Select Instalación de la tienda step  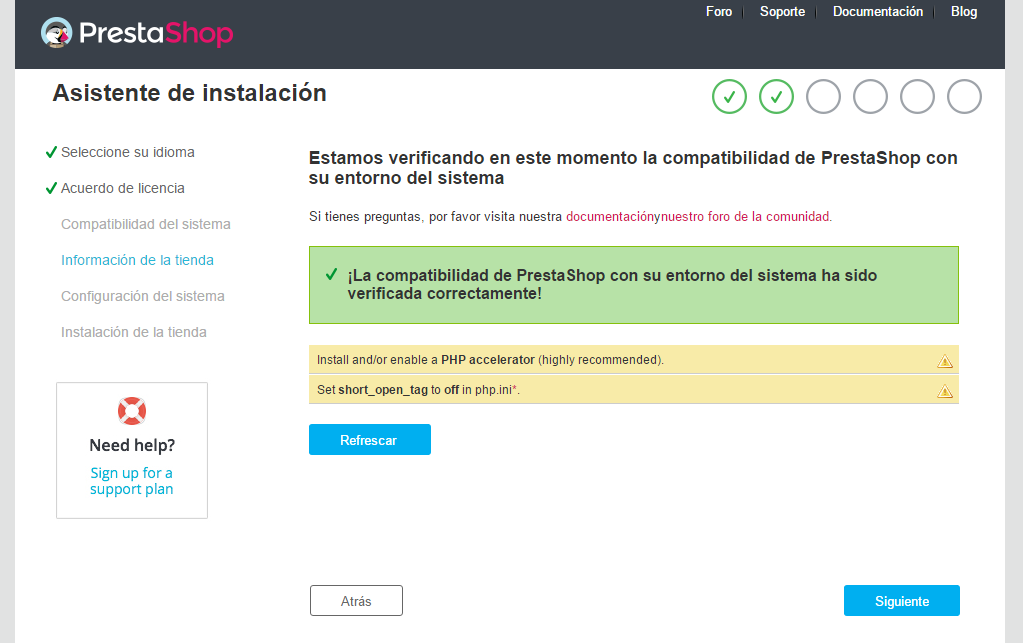(133, 332)
